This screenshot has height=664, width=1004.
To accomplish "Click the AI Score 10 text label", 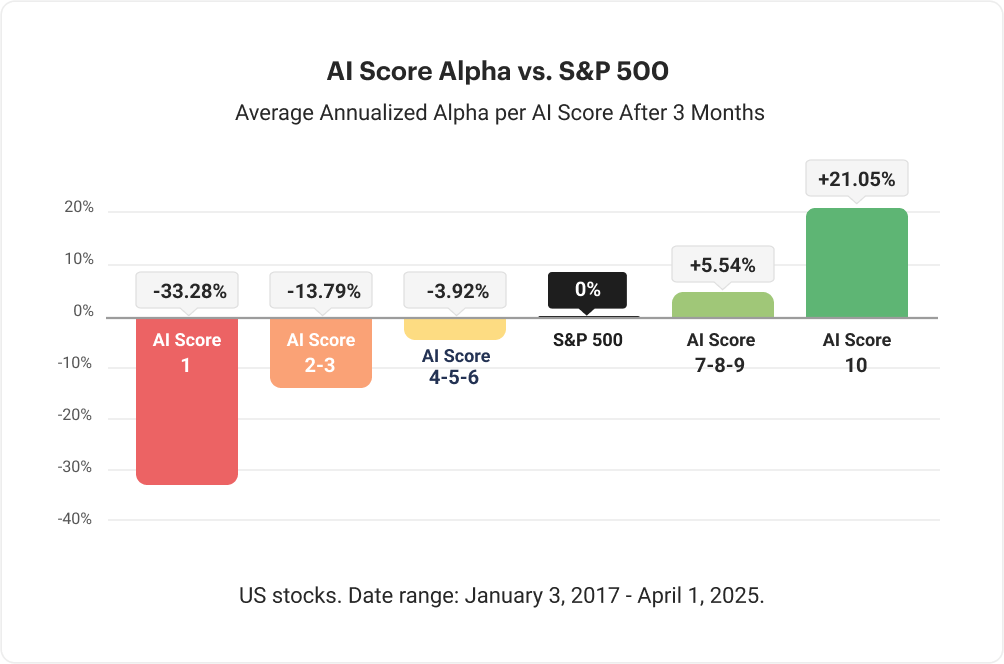I will [x=856, y=352].
